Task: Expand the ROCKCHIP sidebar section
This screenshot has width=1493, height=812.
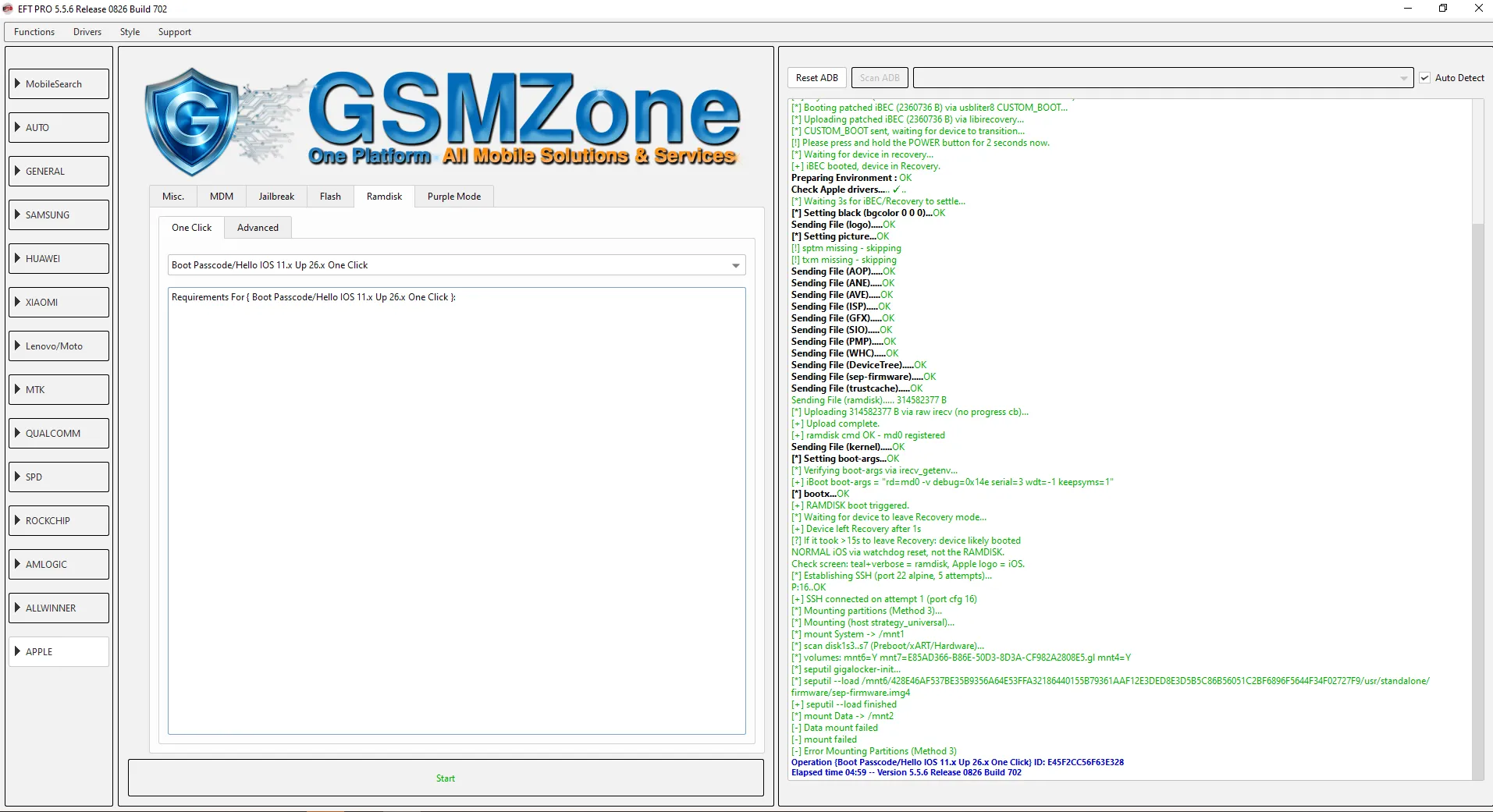Action: click(x=59, y=521)
